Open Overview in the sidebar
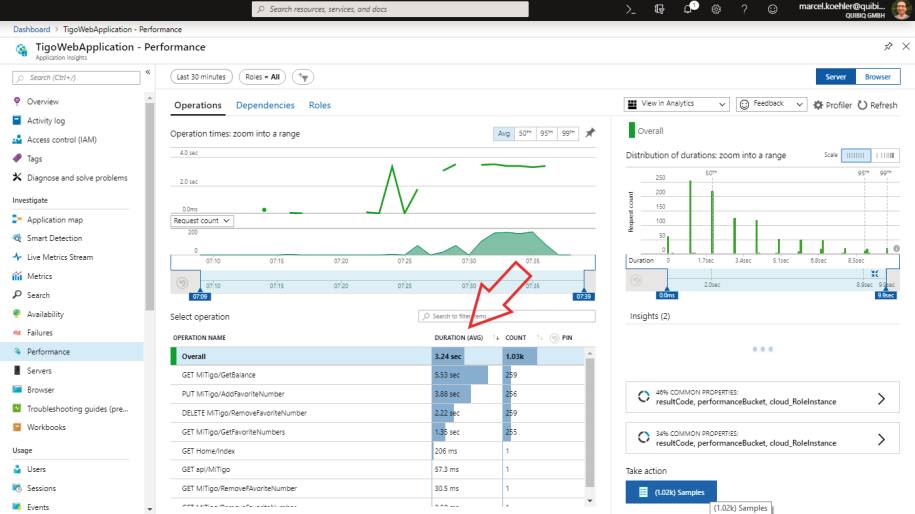 43,102
